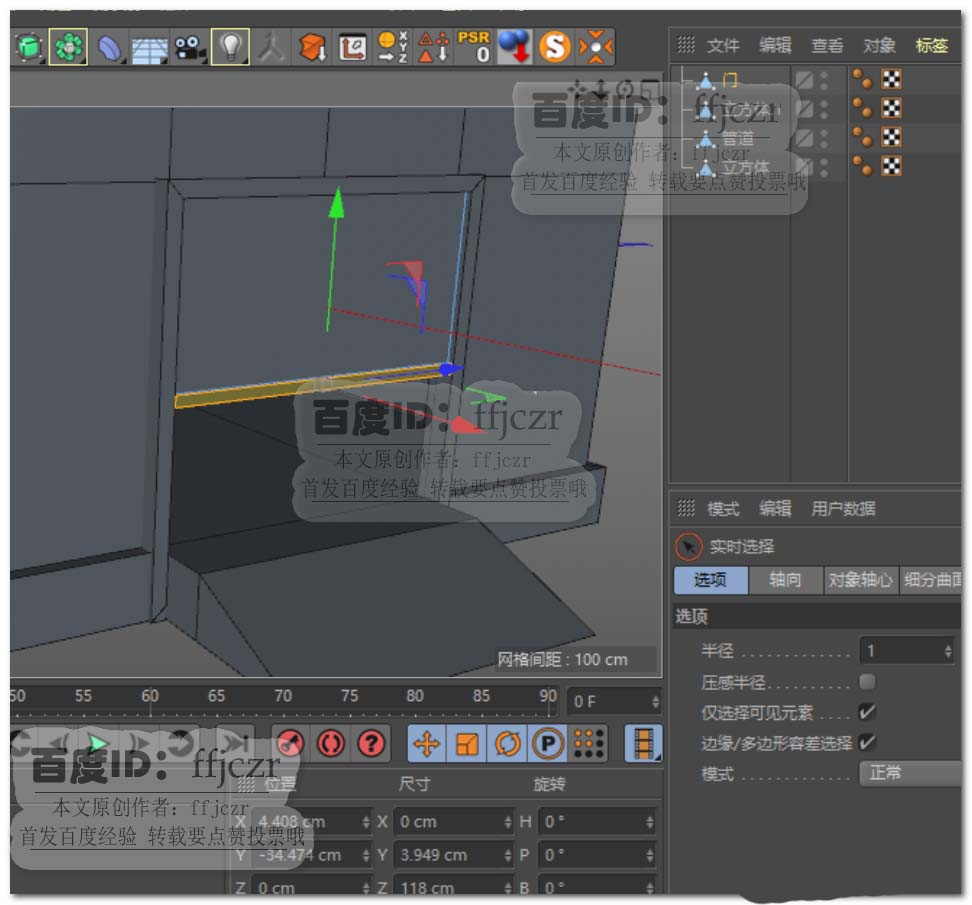Adjust current frame 0 F stepper

point(655,702)
